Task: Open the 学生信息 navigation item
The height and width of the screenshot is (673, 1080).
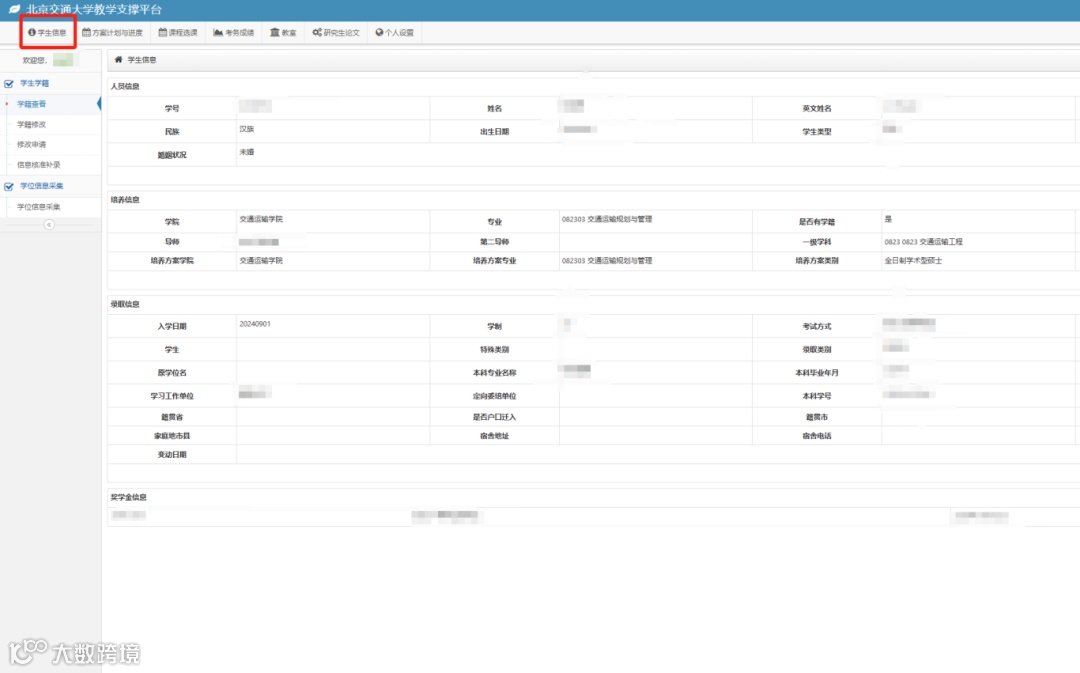Action: point(47,32)
